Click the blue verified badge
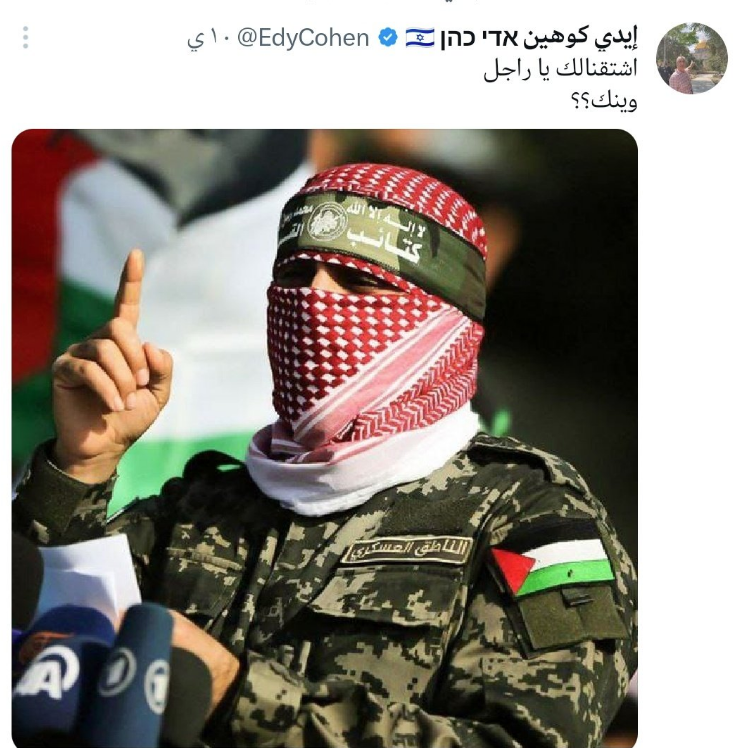 click(388, 38)
